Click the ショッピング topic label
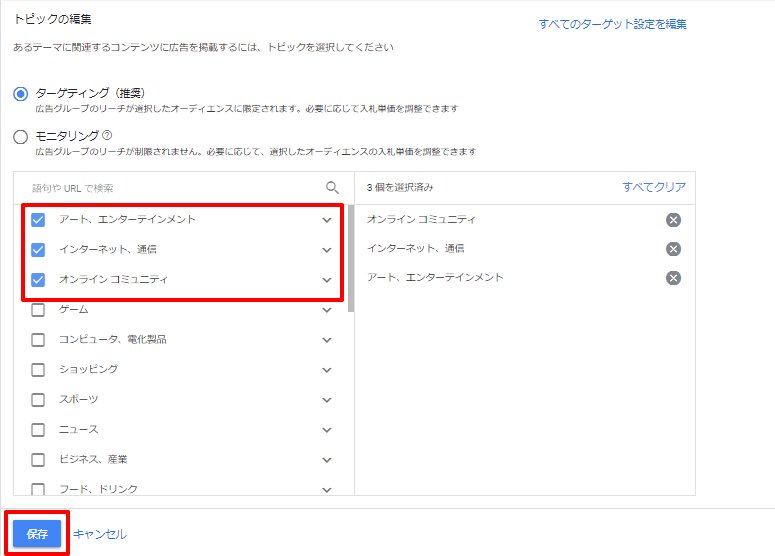775x556 pixels. pyautogui.click(x=88, y=370)
